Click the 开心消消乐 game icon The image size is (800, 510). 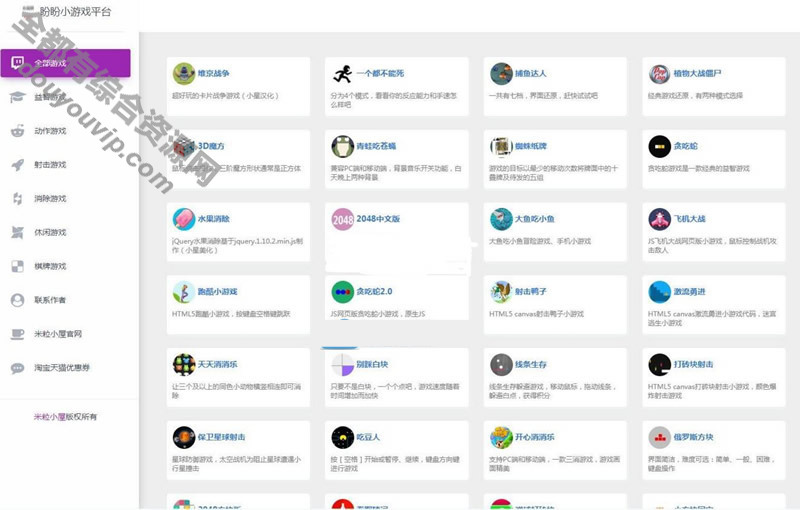[501, 438]
